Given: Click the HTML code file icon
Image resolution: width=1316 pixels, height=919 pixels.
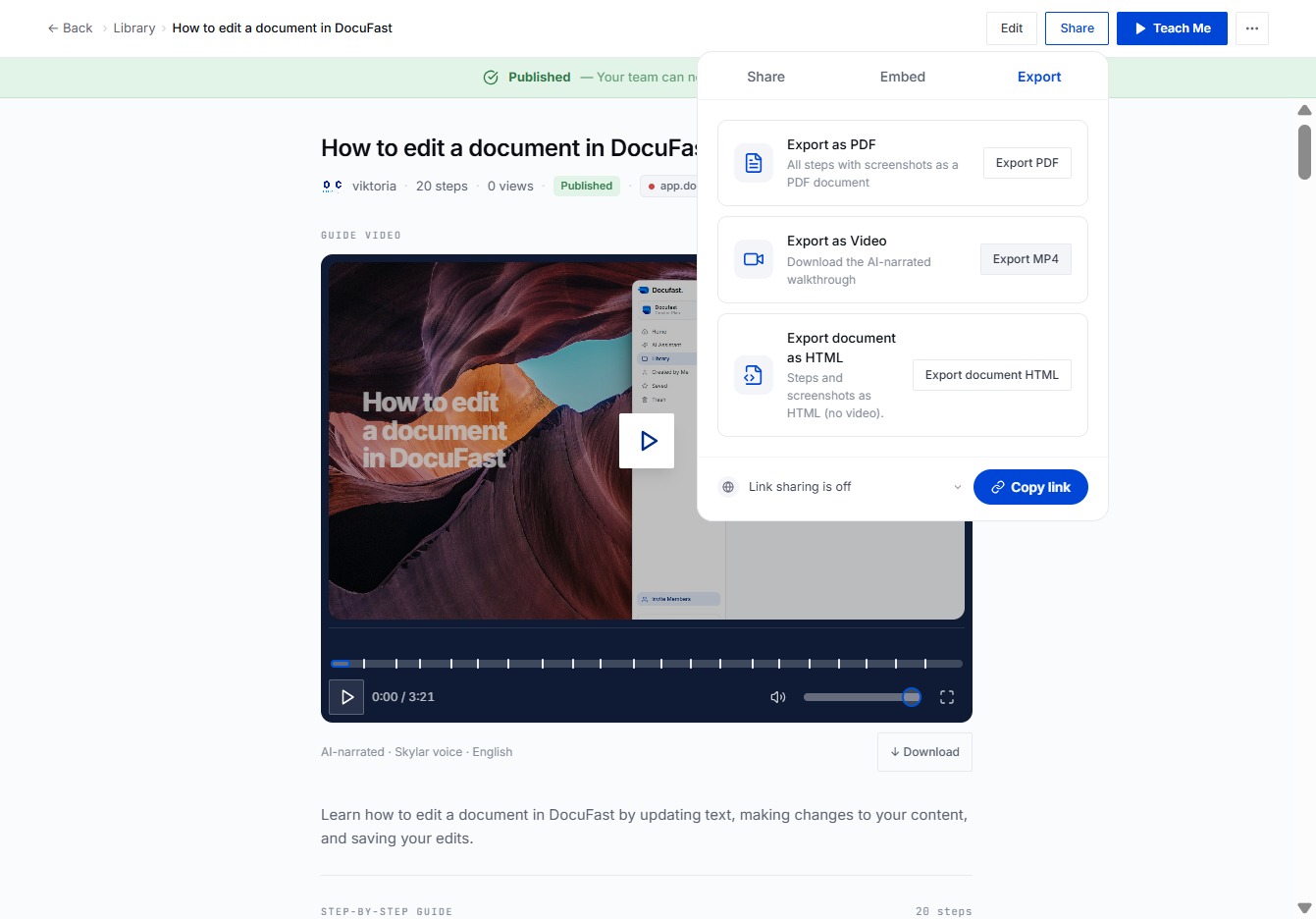Looking at the screenshot, I should pyautogui.click(x=754, y=375).
